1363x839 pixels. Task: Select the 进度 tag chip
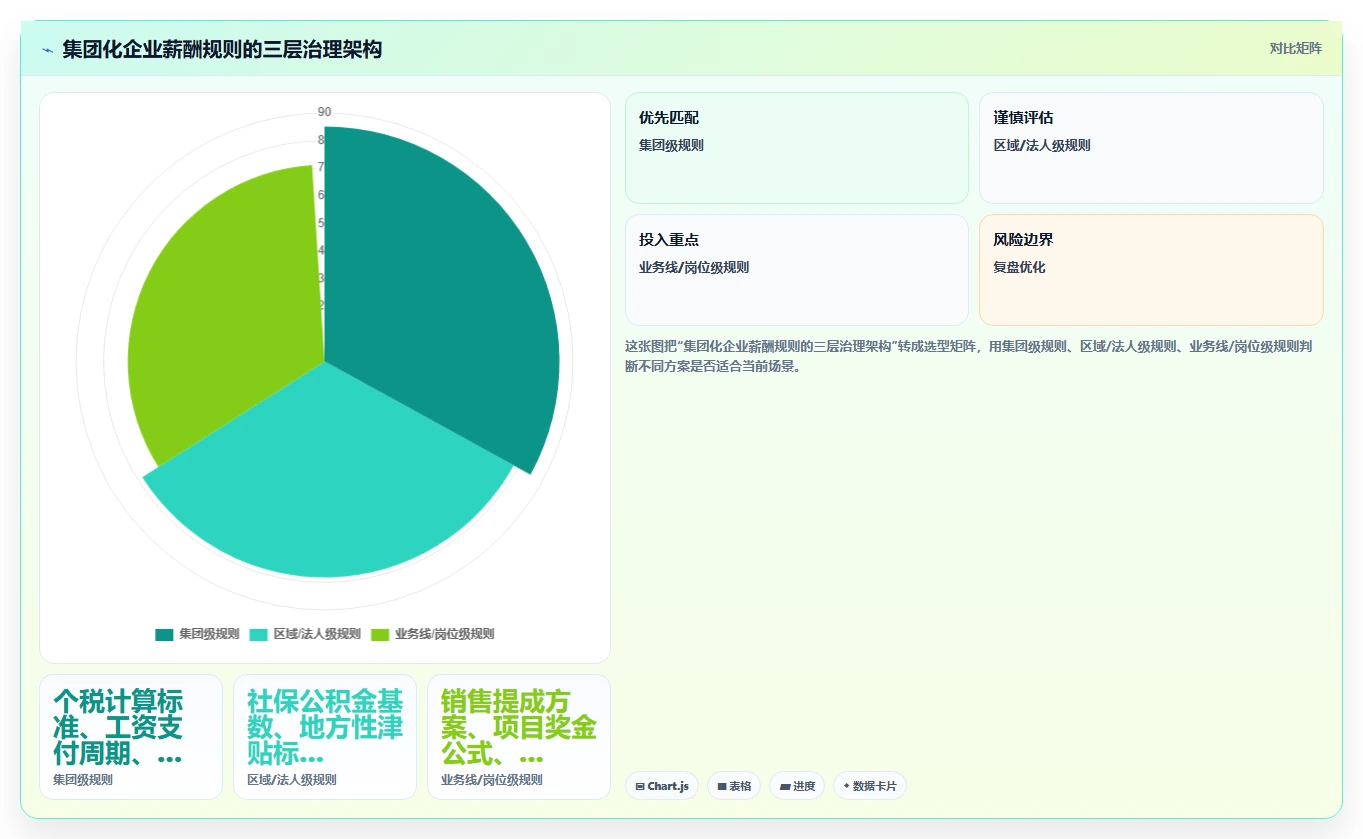click(x=797, y=786)
